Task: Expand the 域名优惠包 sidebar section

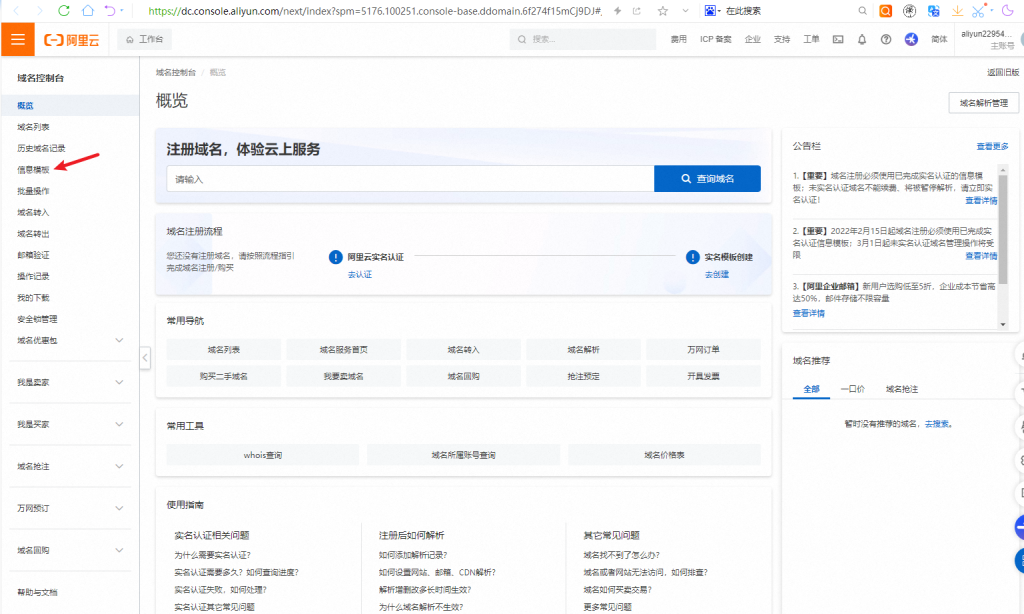Action: [119, 341]
